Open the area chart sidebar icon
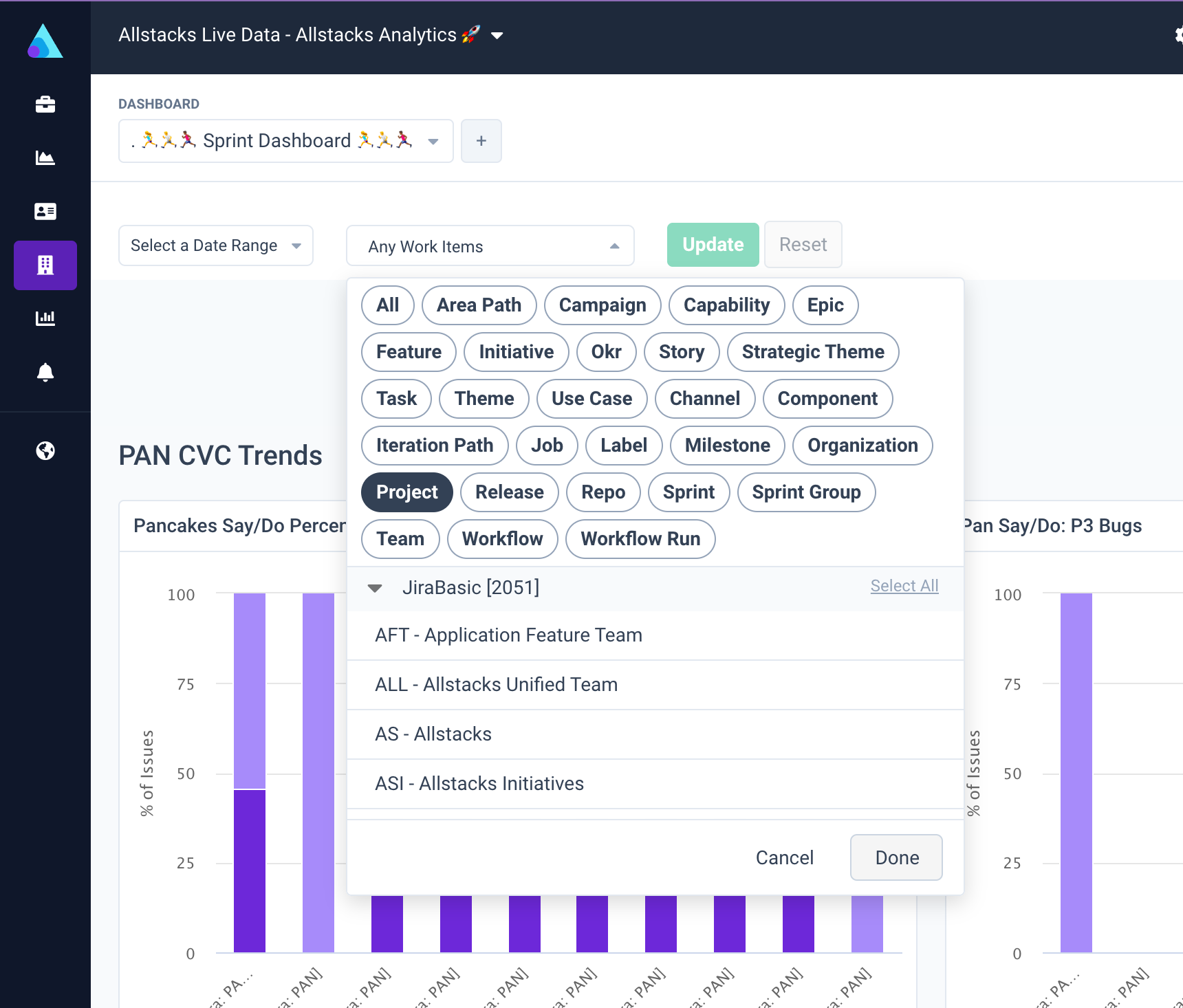 [x=45, y=158]
